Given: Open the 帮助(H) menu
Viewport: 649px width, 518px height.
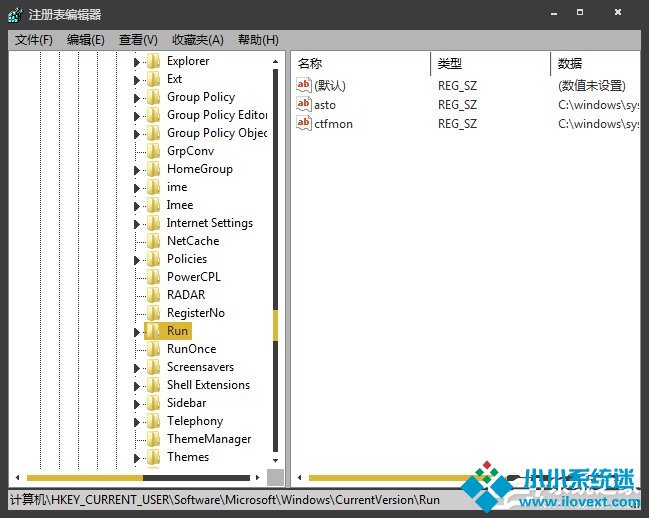Looking at the screenshot, I should [x=258, y=40].
